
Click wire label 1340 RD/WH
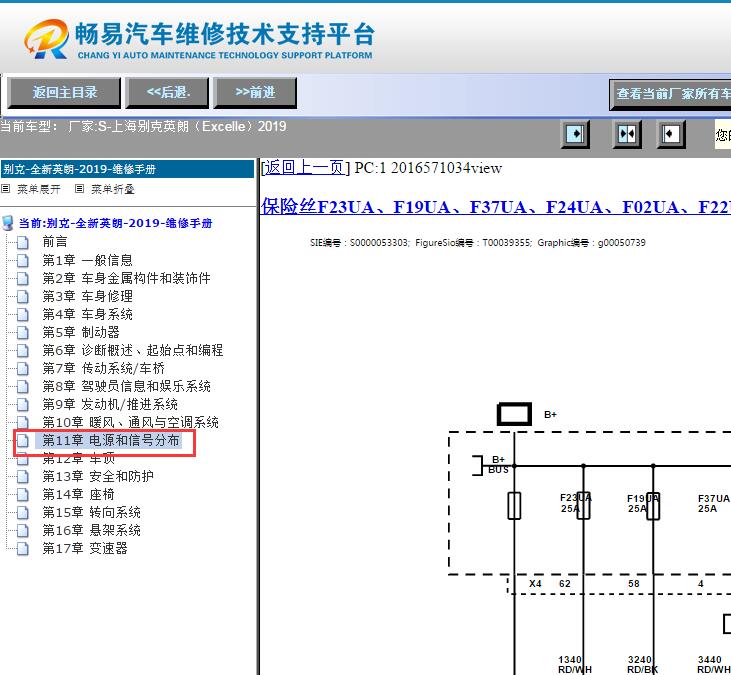tap(574, 664)
